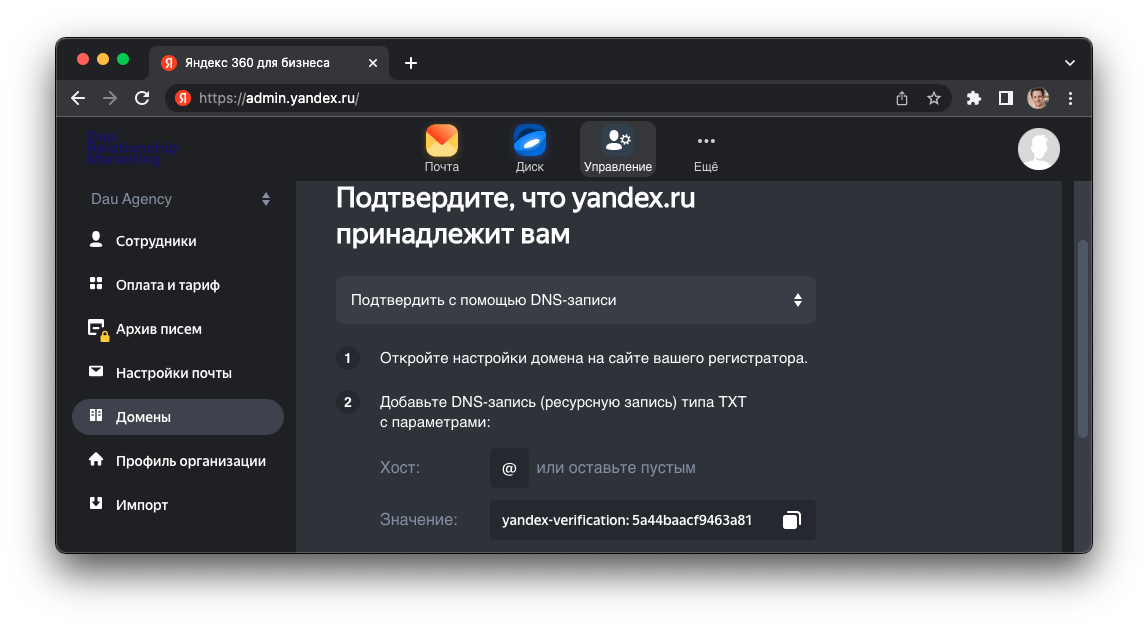Close the Яндекс 360 tab
This screenshot has width=1148, height=627.
373,63
